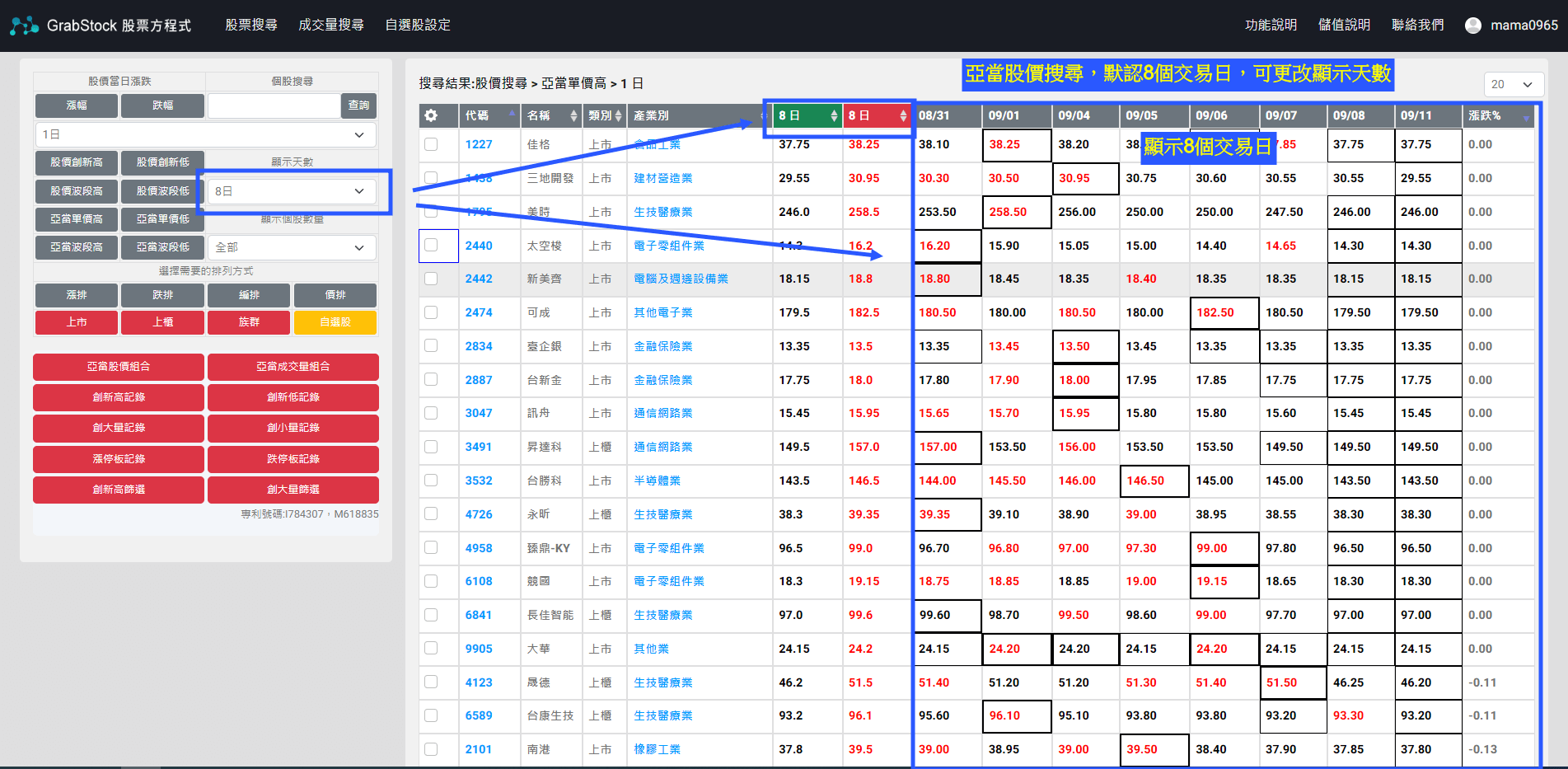Sort by 類別 column sort arrows
The image size is (1568, 769).
(617, 116)
